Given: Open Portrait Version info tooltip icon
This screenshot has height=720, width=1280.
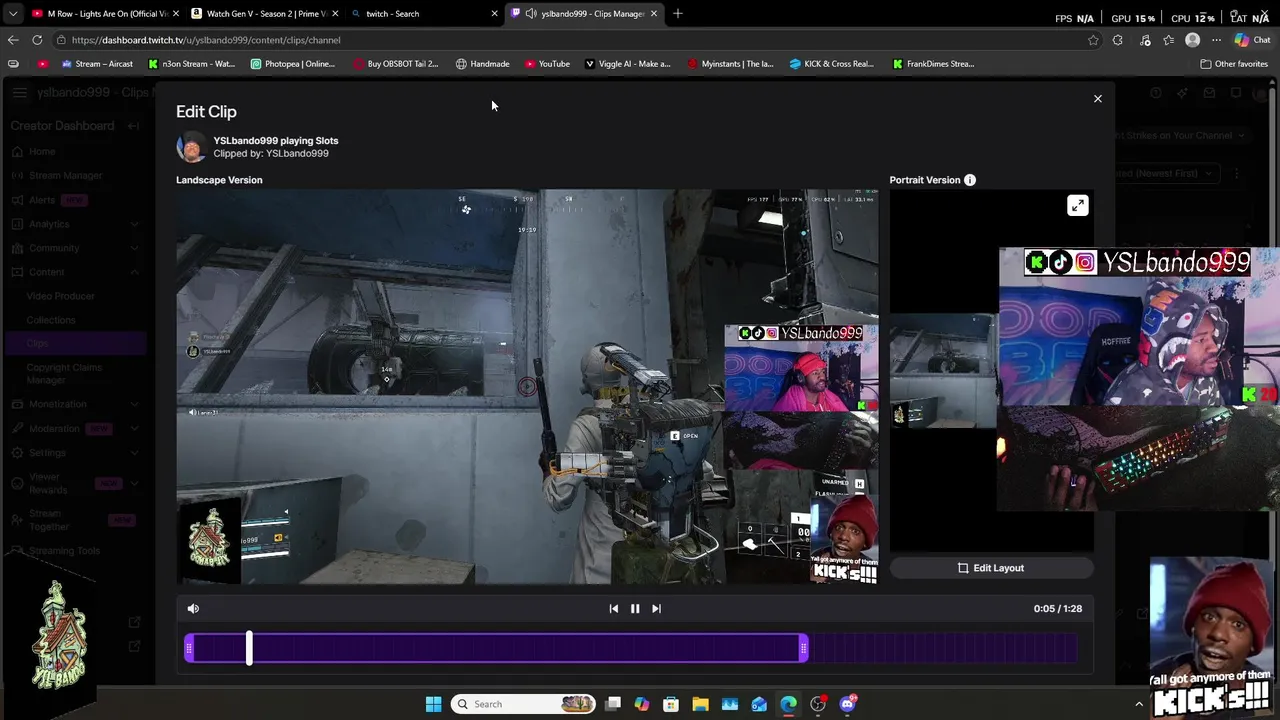Looking at the screenshot, I should coord(969,180).
